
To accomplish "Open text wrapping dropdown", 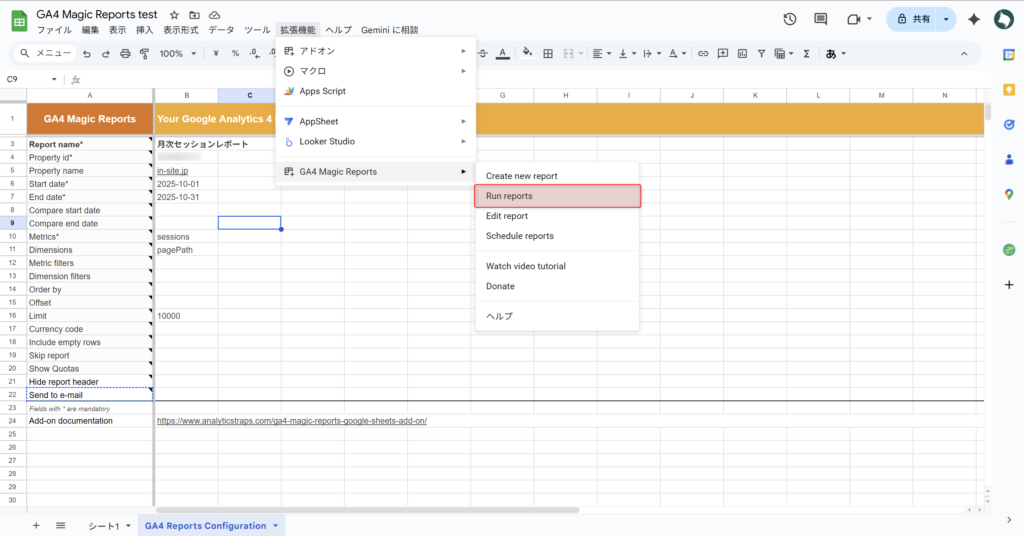I will (652, 54).
